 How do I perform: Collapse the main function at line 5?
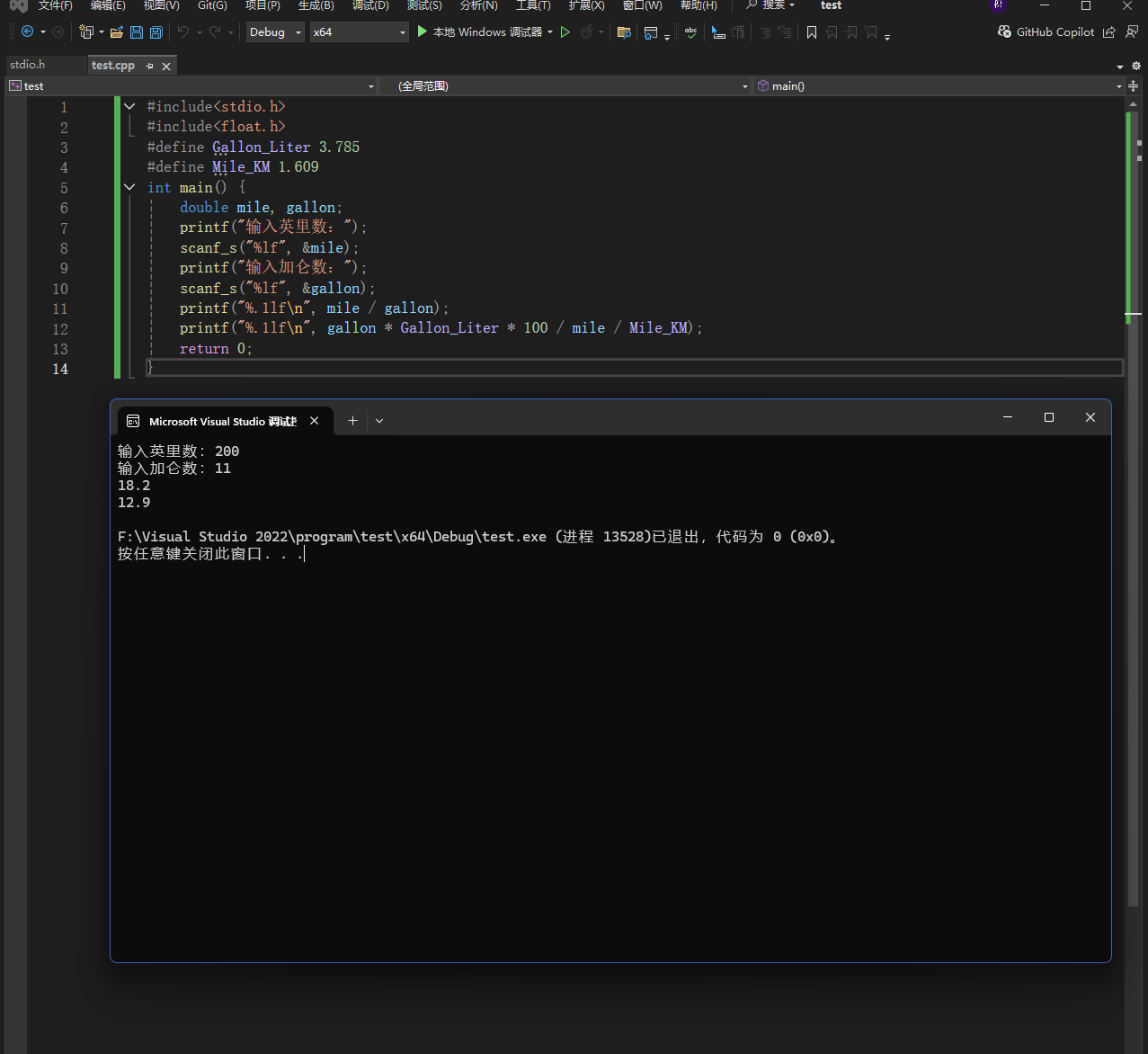pyautogui.click(x=129, y=187)
